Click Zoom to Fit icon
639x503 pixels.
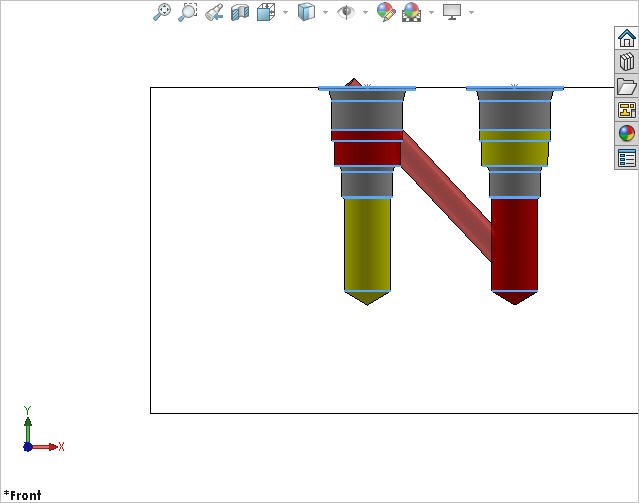pos(162,12)
